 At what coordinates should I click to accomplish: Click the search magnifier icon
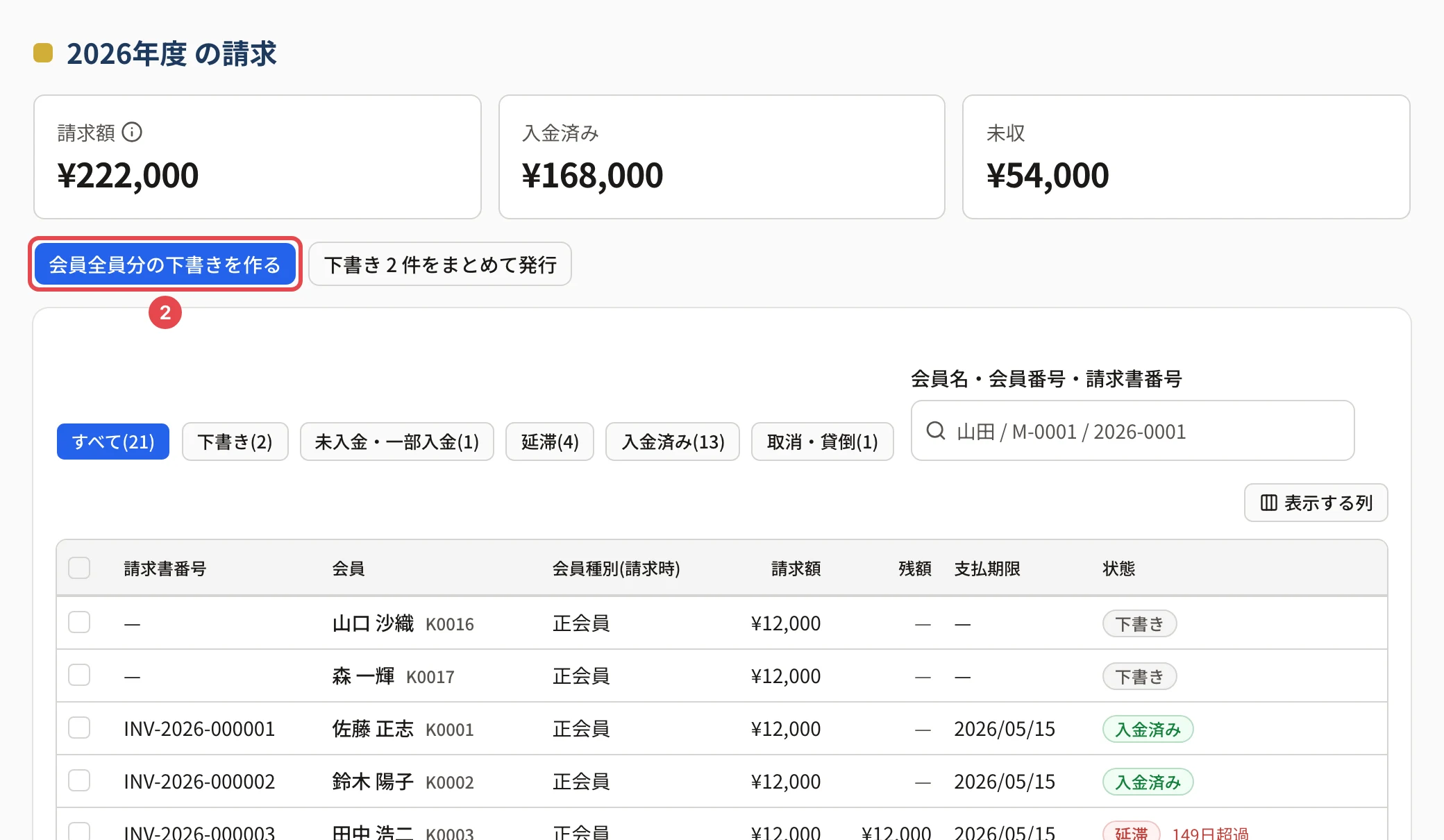936,430
